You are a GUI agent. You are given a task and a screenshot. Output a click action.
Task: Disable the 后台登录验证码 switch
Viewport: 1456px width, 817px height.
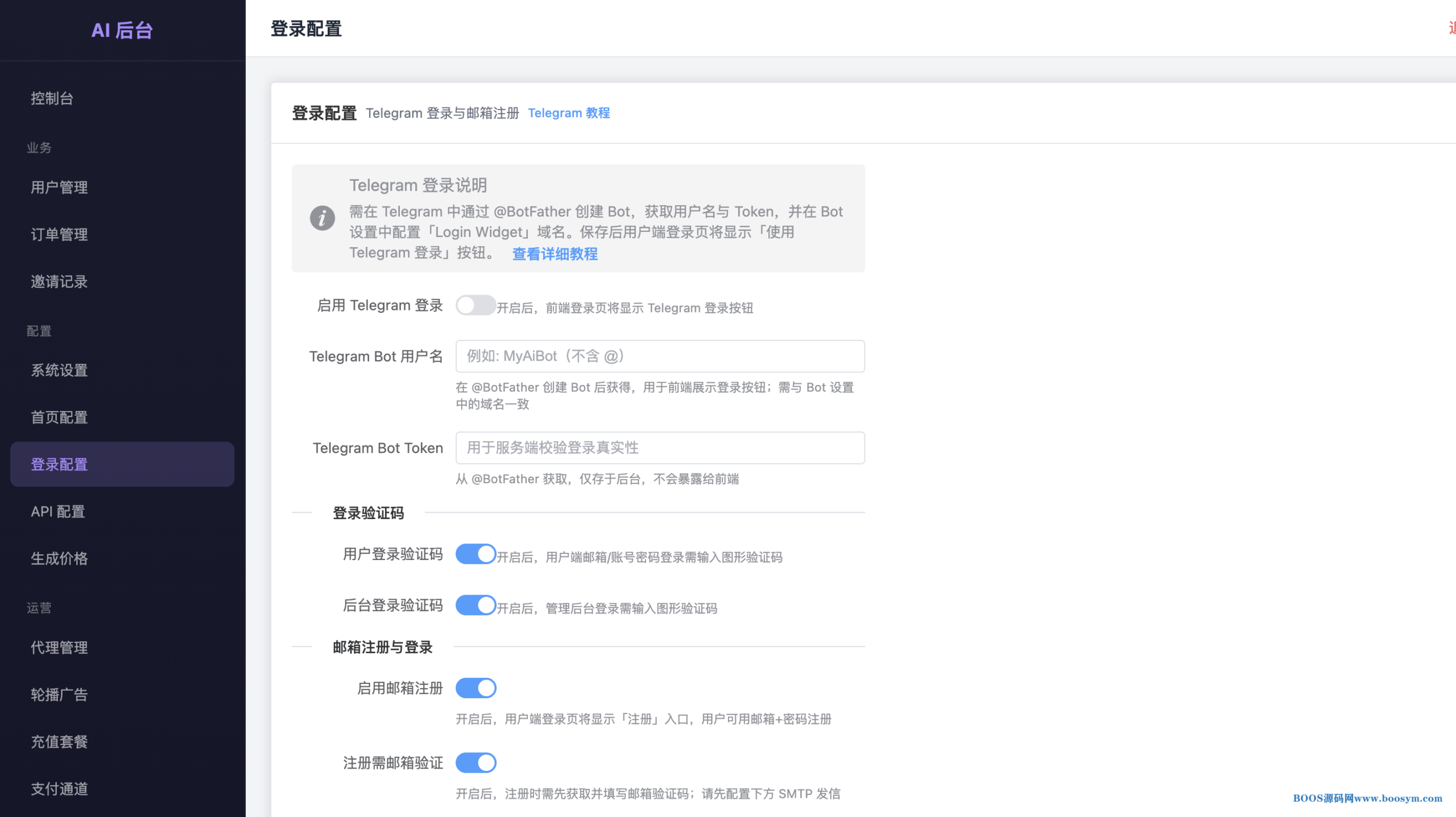(475, 606)
